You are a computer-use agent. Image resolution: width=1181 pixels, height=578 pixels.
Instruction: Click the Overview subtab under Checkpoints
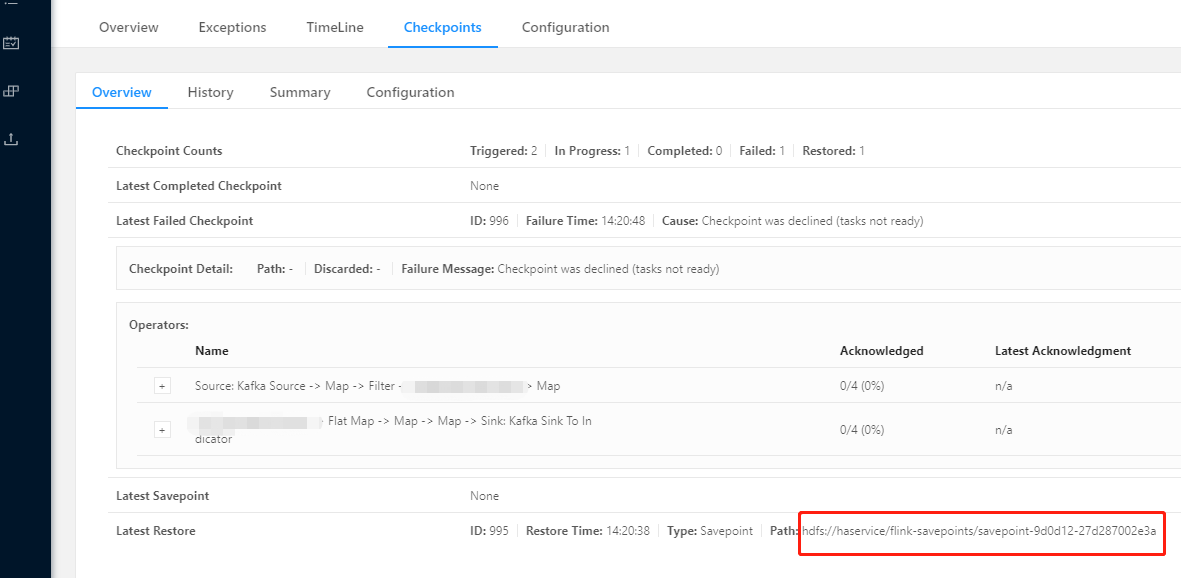tap(121, 91)
